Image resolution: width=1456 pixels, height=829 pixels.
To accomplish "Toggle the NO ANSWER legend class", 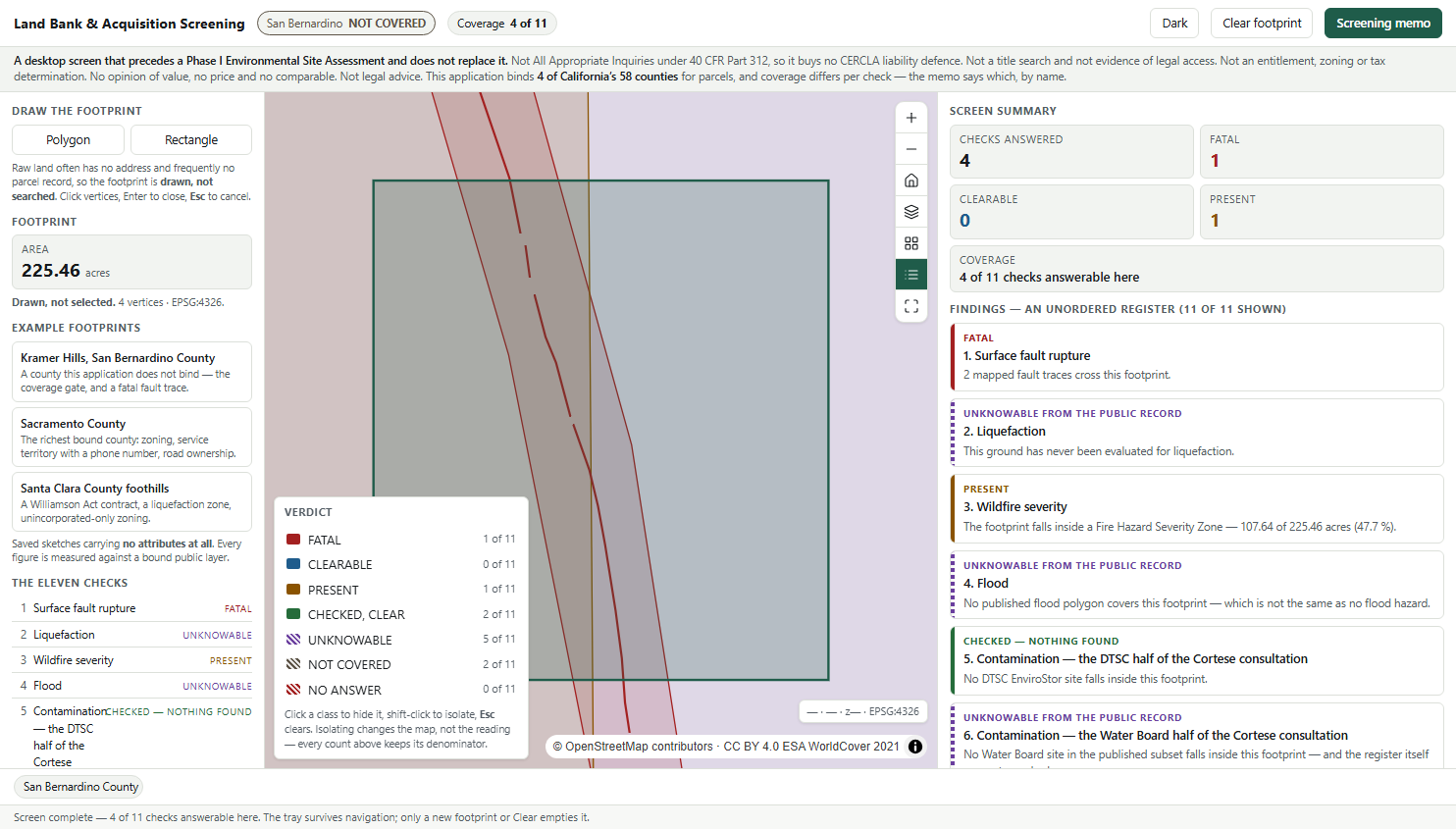I will 400,690.
